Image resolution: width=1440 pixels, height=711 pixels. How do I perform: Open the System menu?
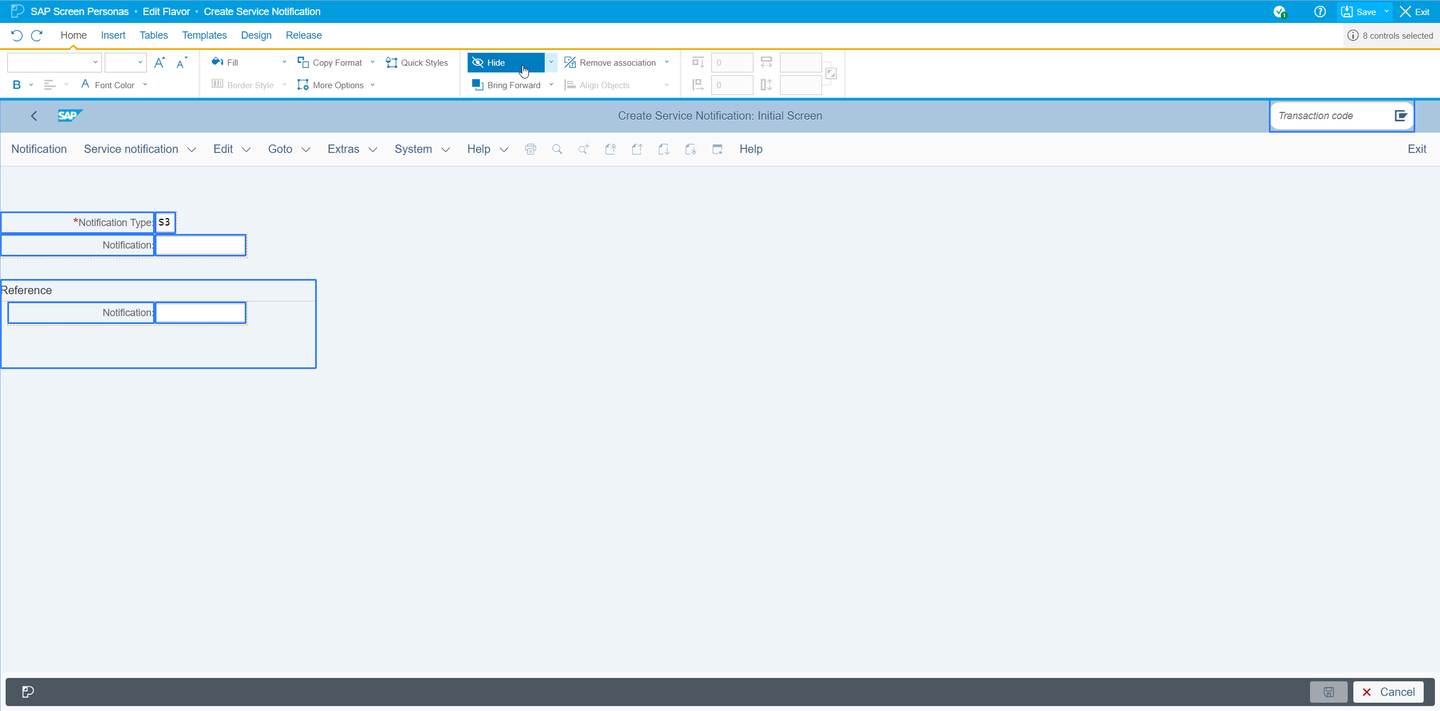coord(422,149)
